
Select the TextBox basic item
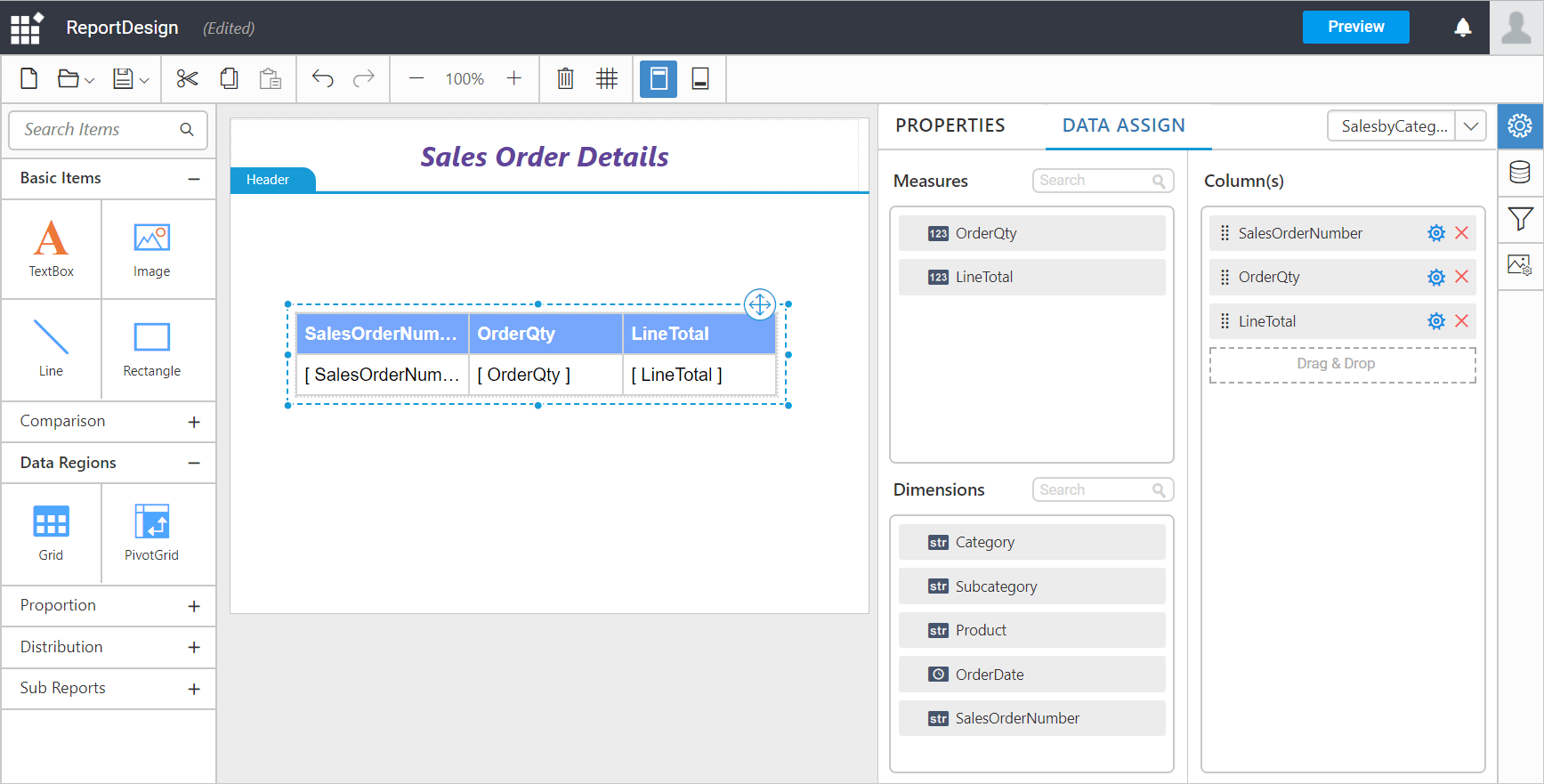(x=52, y=249)
